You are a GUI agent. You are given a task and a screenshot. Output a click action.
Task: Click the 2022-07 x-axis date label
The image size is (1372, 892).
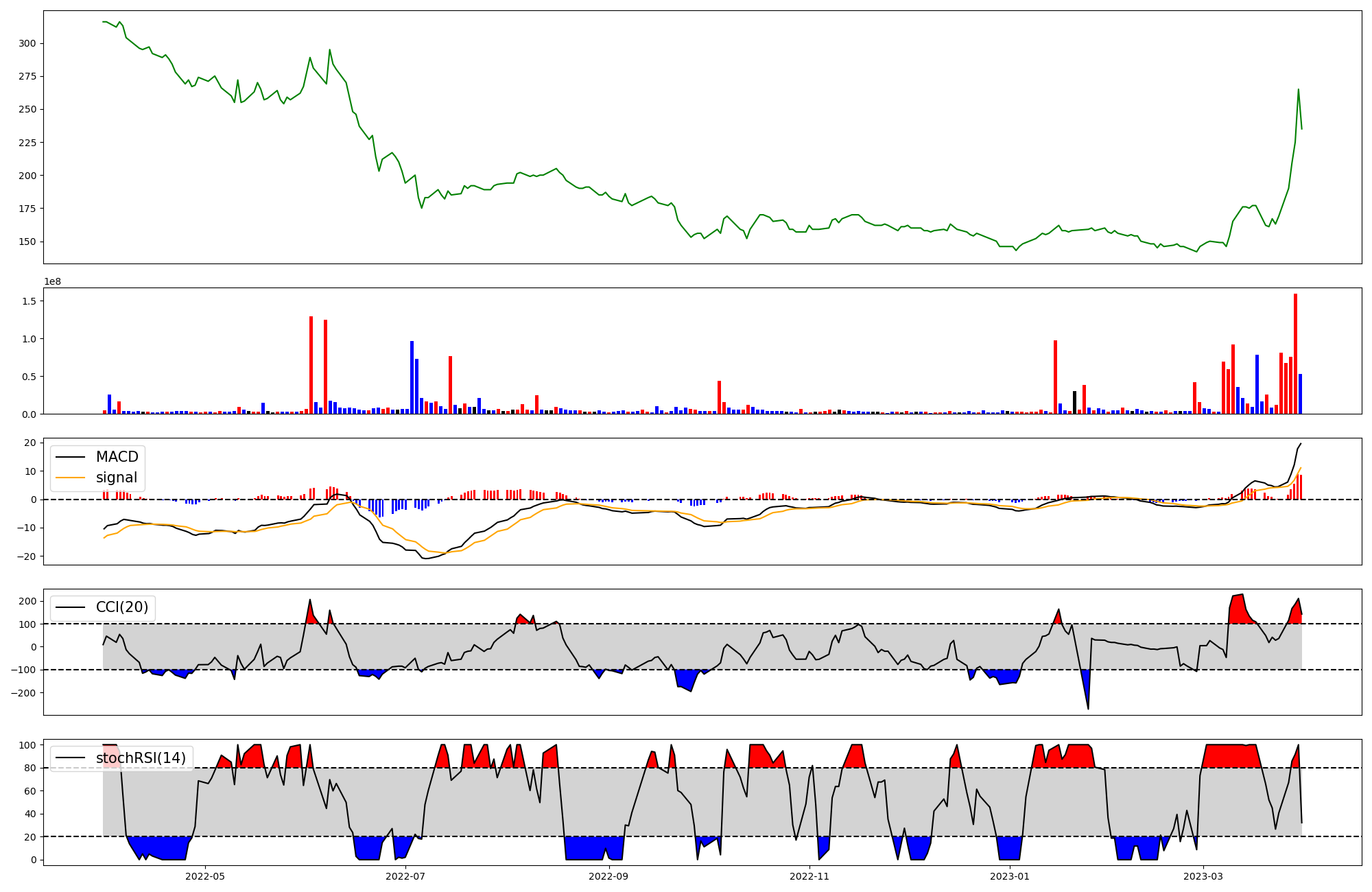[406, 876]
